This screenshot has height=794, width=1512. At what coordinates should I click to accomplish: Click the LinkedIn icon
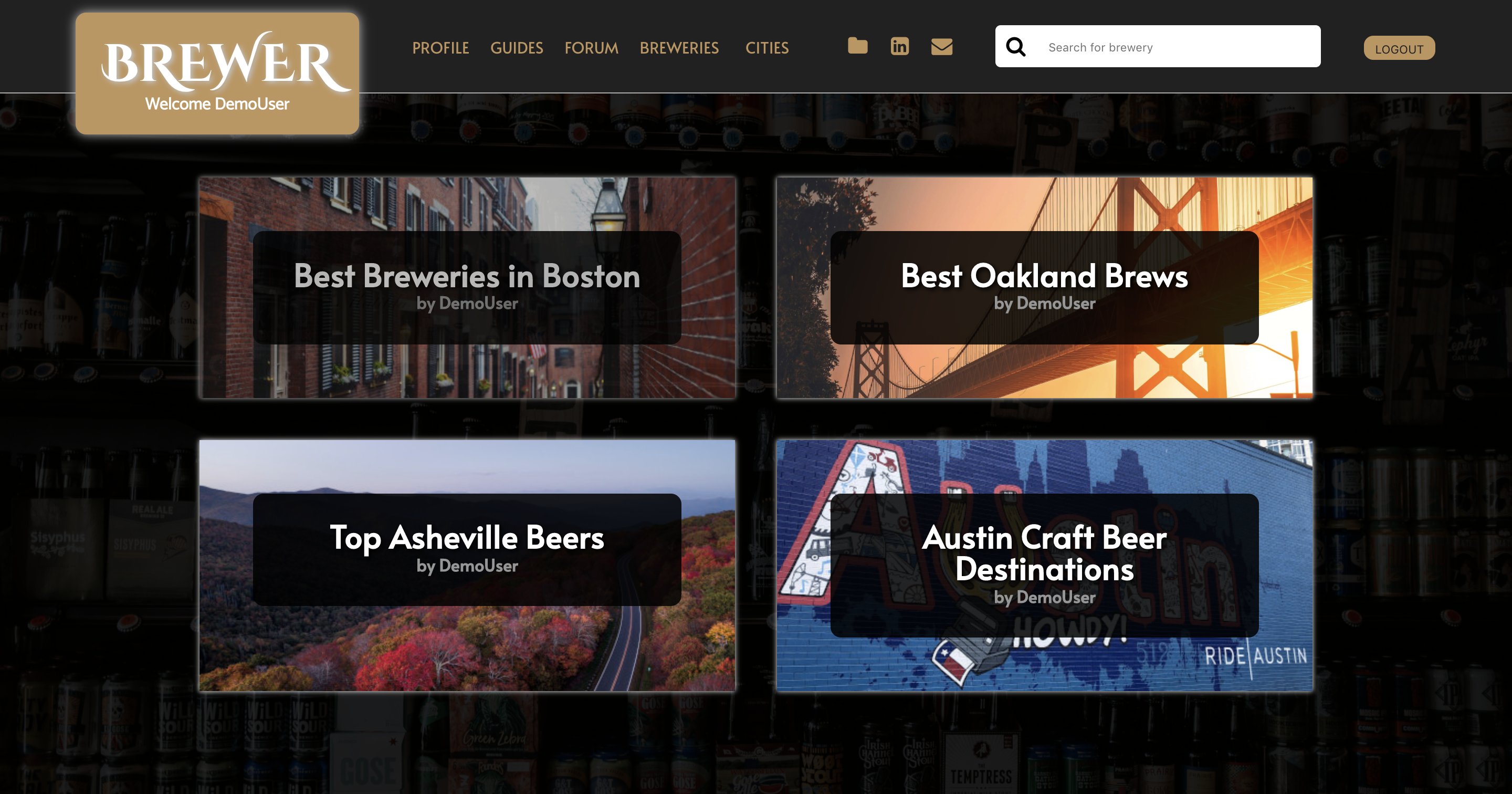899,46
